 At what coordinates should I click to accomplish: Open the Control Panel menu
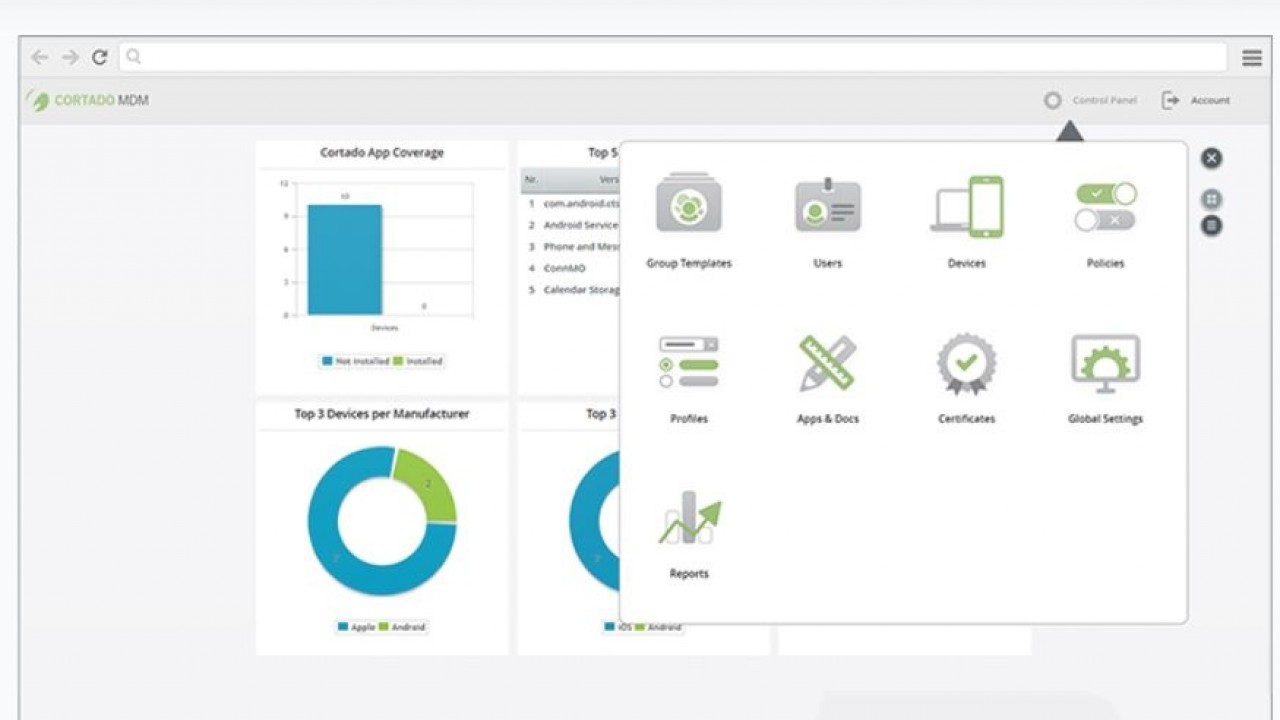coord(1092,101)
